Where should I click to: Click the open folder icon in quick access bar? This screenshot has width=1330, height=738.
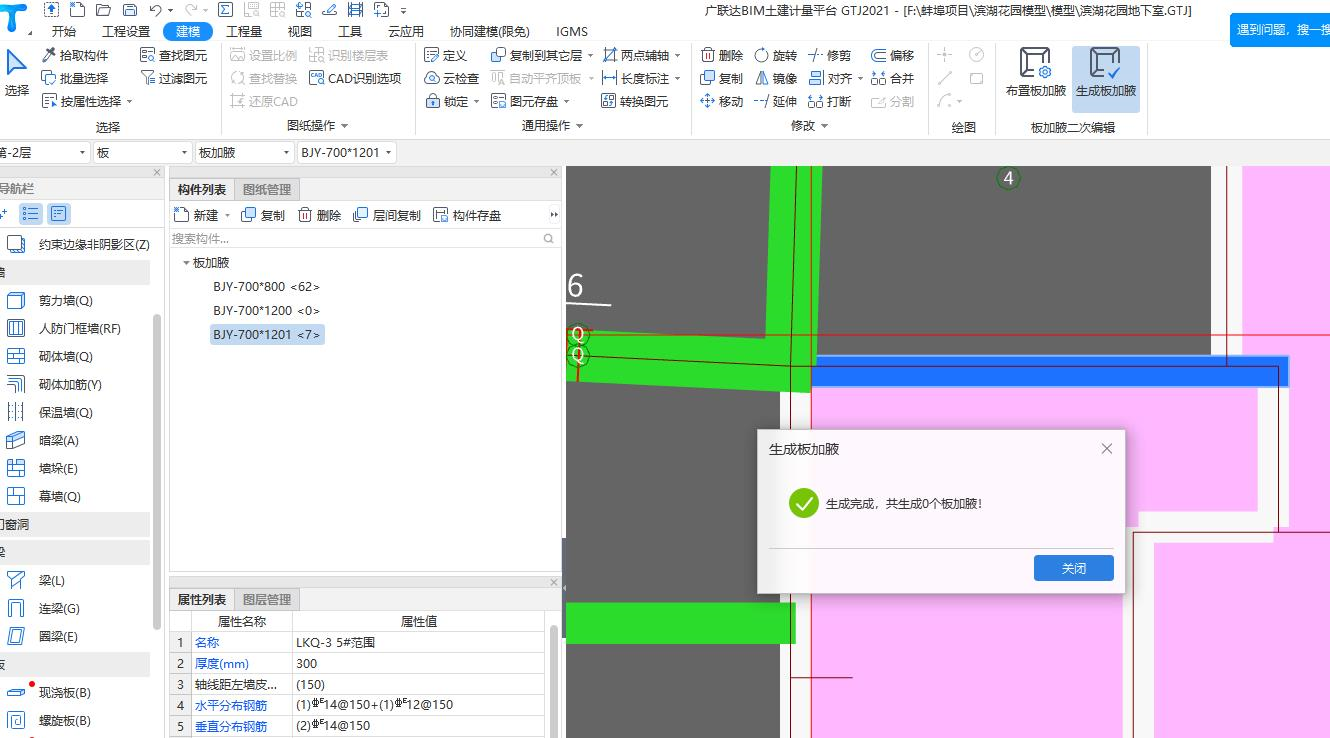coord(103,10)
